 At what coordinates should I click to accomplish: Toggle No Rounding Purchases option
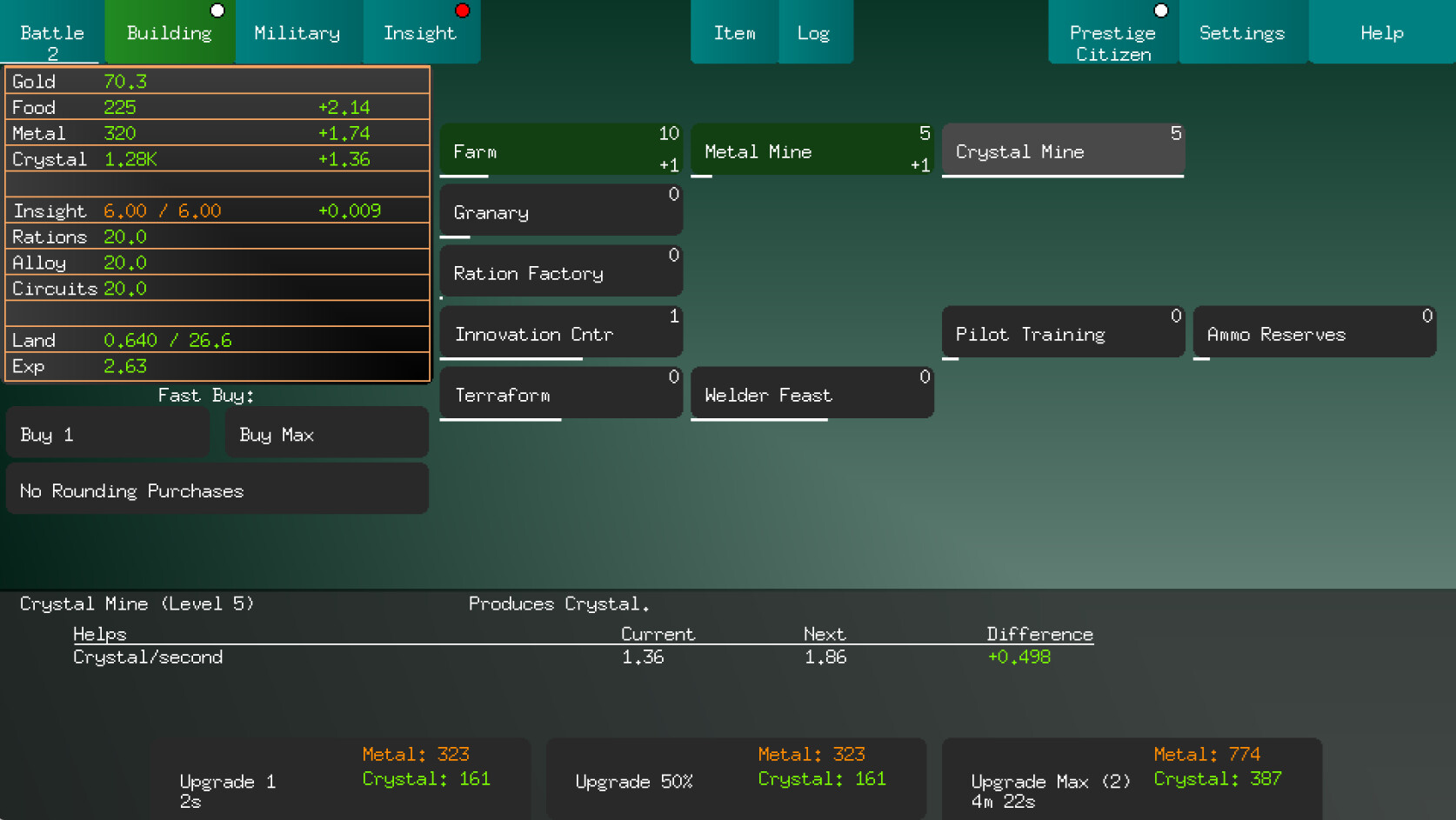[x=217, y=490]
